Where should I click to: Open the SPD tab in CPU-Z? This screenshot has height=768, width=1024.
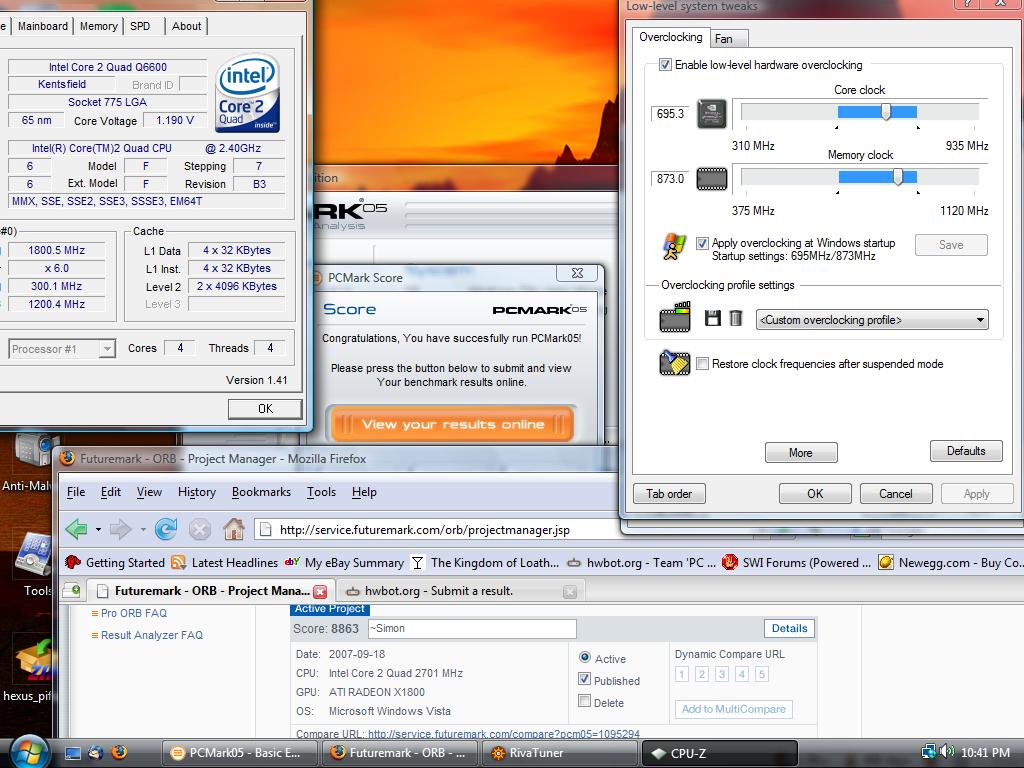coord(140,26)
